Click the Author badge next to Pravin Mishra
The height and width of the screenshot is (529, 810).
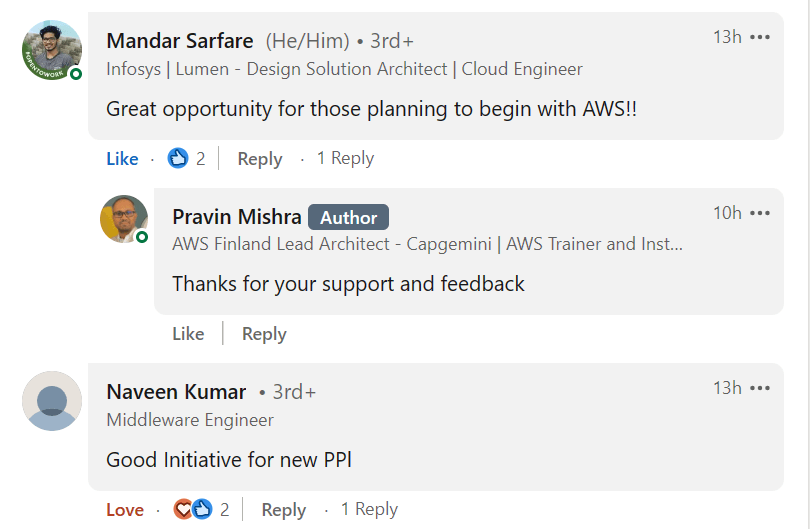tap(348, 217)
